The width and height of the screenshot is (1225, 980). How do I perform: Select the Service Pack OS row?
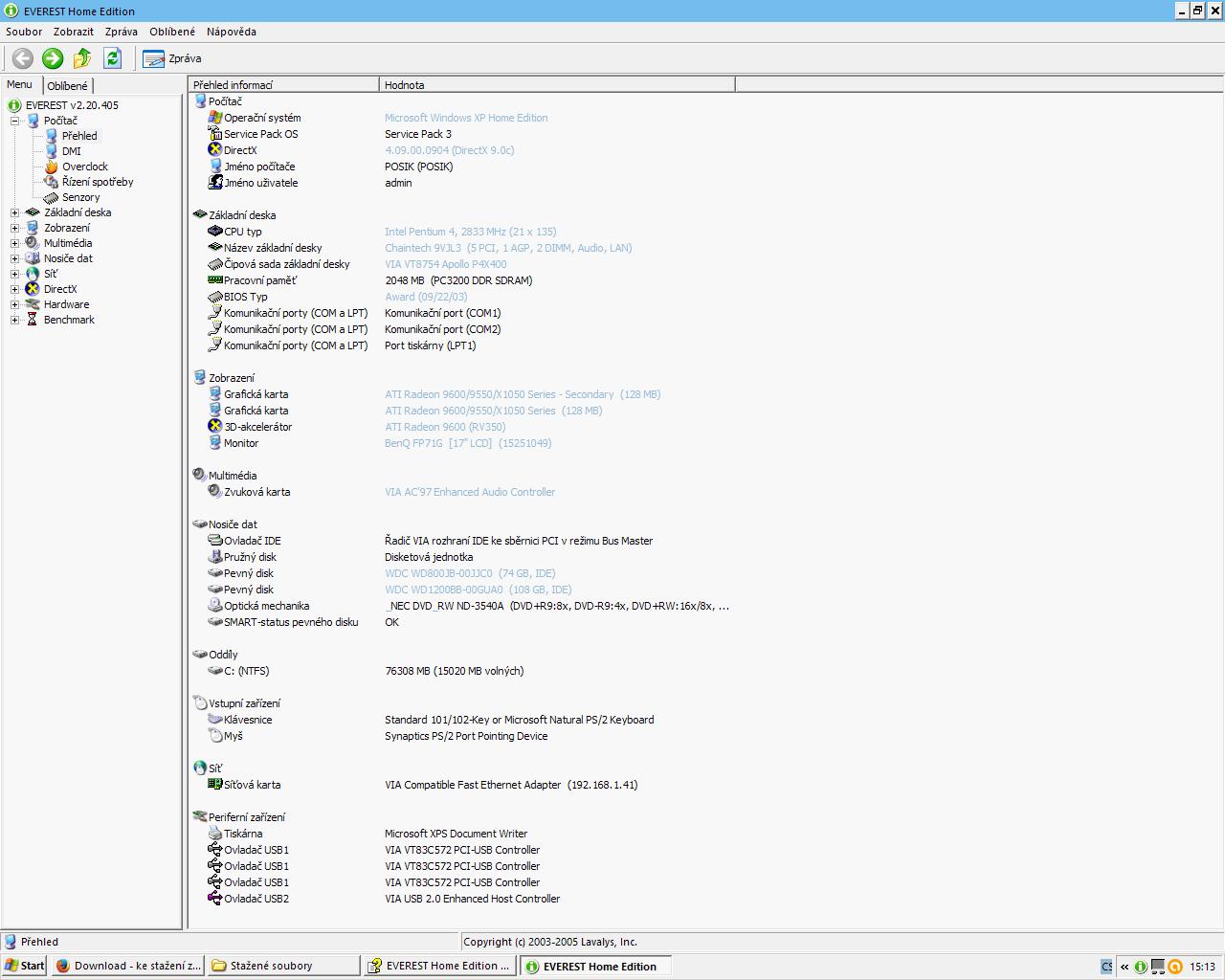click(461, 134)
